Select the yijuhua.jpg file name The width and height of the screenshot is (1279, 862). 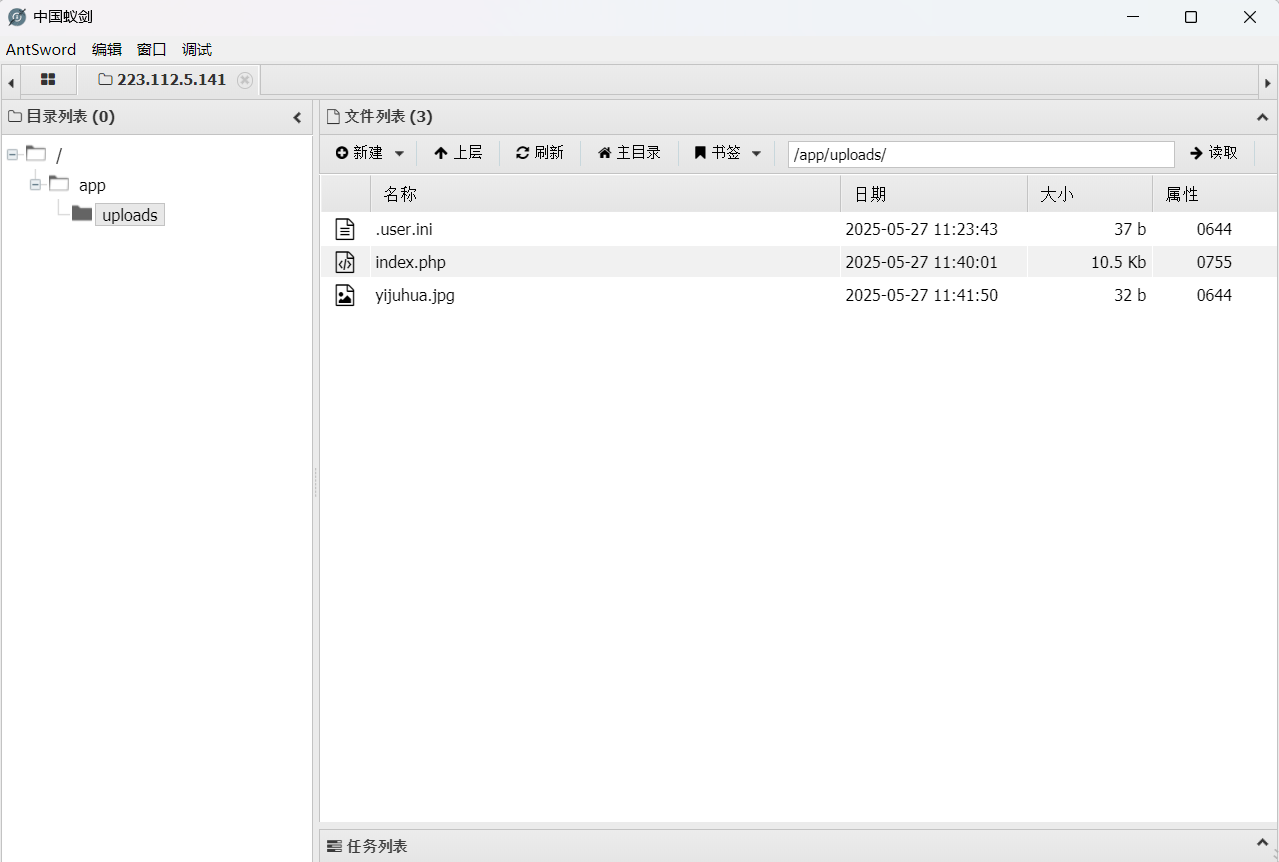pos(415,295)
